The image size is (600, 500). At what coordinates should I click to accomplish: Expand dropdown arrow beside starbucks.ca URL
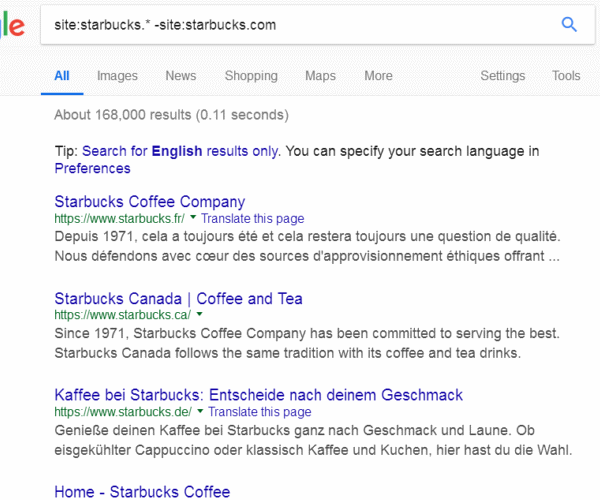(x=194, y=315)
